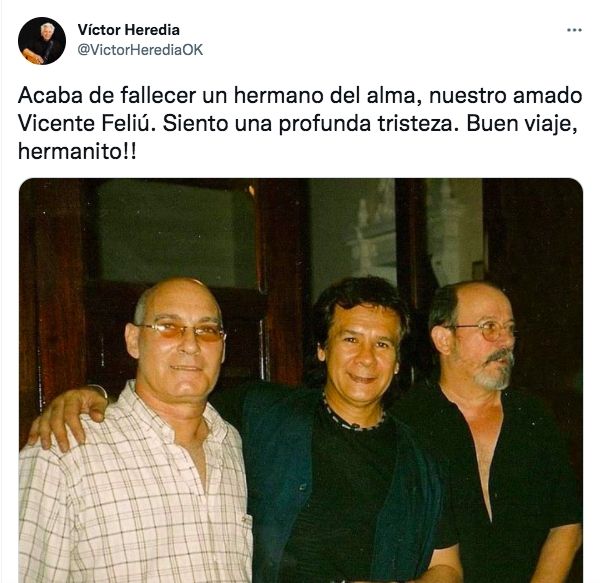Click the words "nuestro amado" in the tweet
Image resolution: width=600 pixels, height=583 pixels.
505,95
